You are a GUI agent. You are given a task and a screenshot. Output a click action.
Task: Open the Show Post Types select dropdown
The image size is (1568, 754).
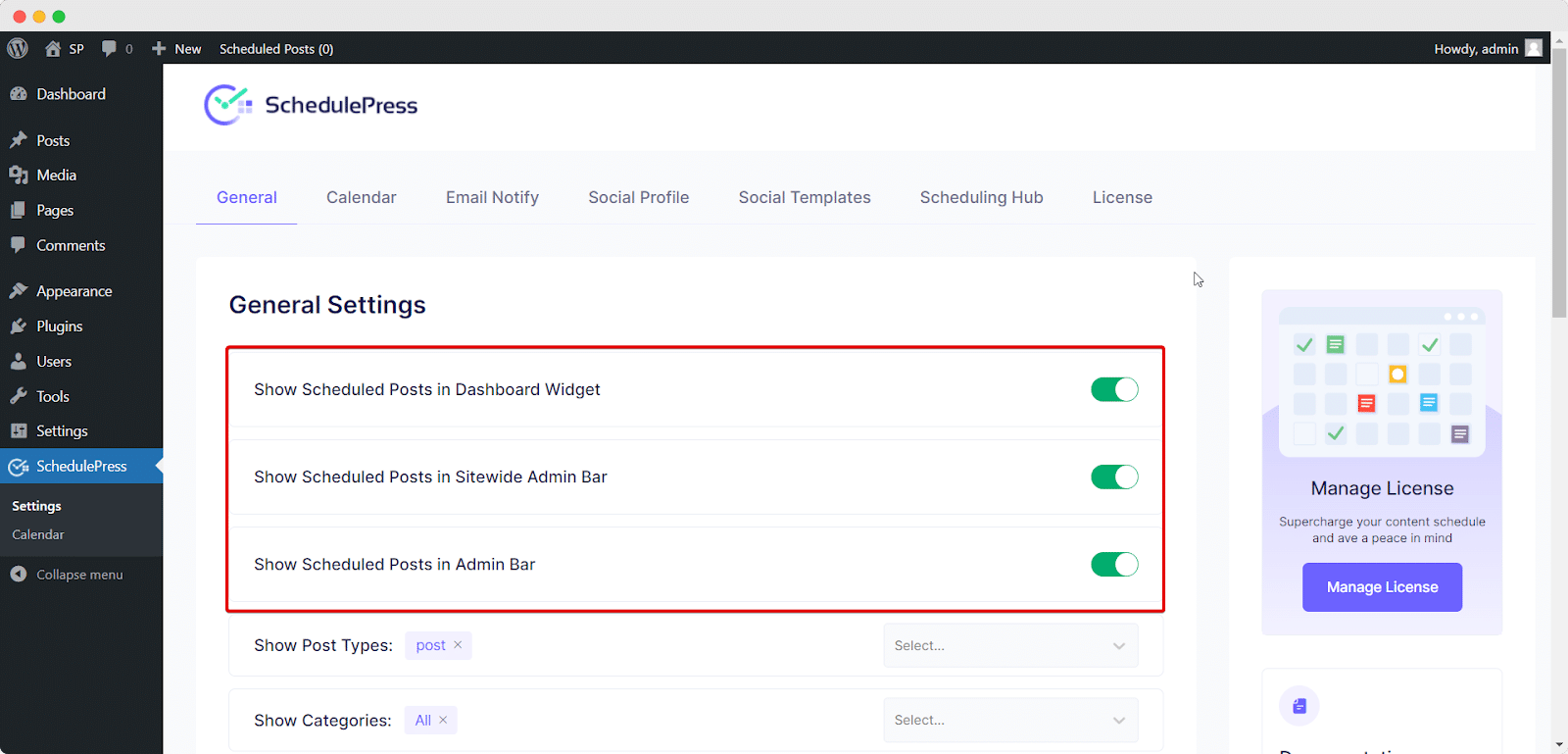click(1010, 645)
